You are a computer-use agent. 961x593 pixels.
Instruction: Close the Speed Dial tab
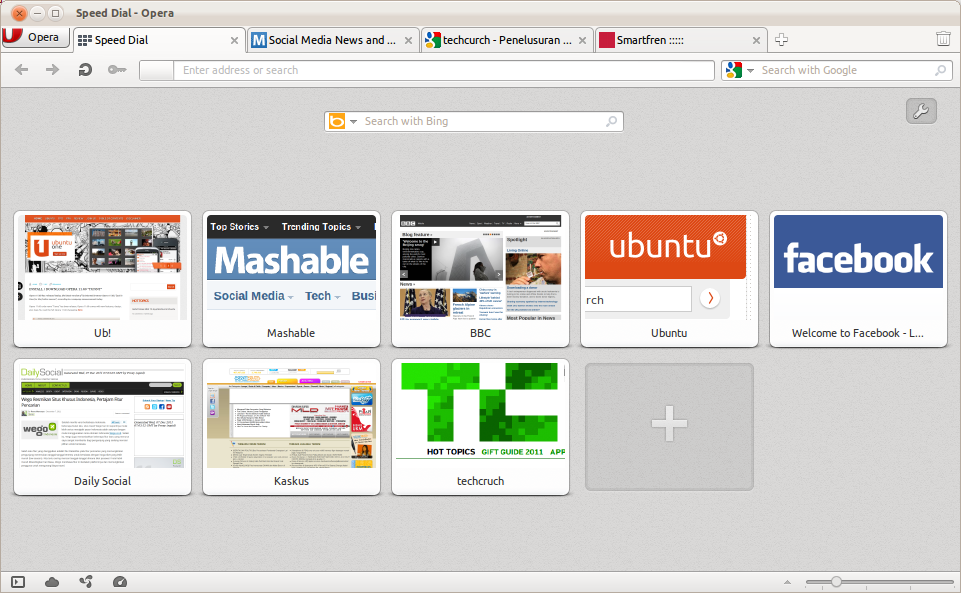[x=234, y=40]
